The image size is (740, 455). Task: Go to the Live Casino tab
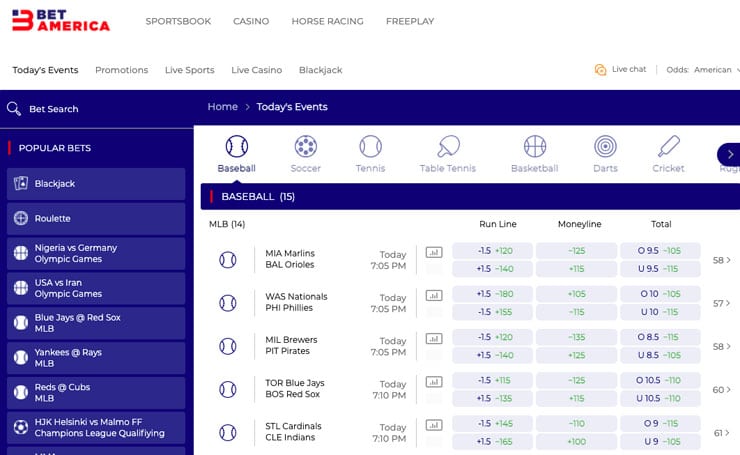[257, 70]
